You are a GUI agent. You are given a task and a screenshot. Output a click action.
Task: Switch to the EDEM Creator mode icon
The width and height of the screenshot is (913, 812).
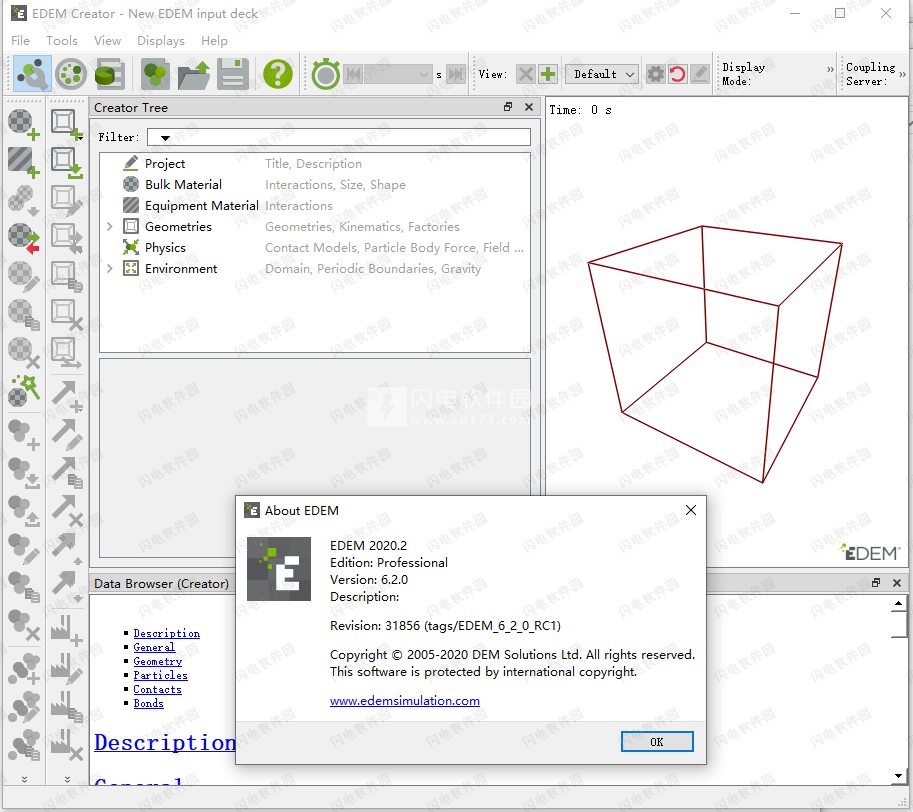pyautogui.click(x=33, y=74)
